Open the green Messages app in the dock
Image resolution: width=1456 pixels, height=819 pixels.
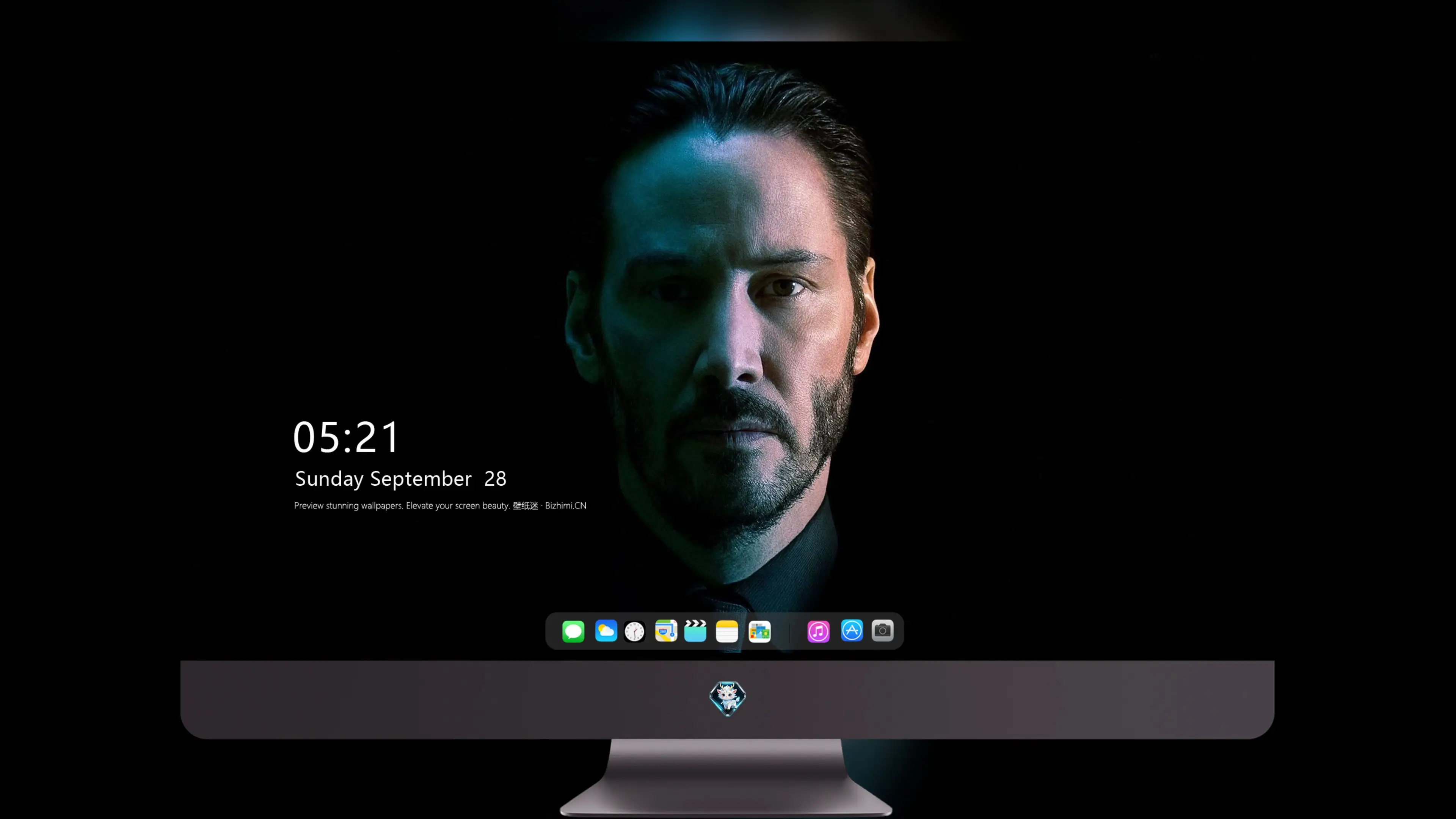[573, 631]
